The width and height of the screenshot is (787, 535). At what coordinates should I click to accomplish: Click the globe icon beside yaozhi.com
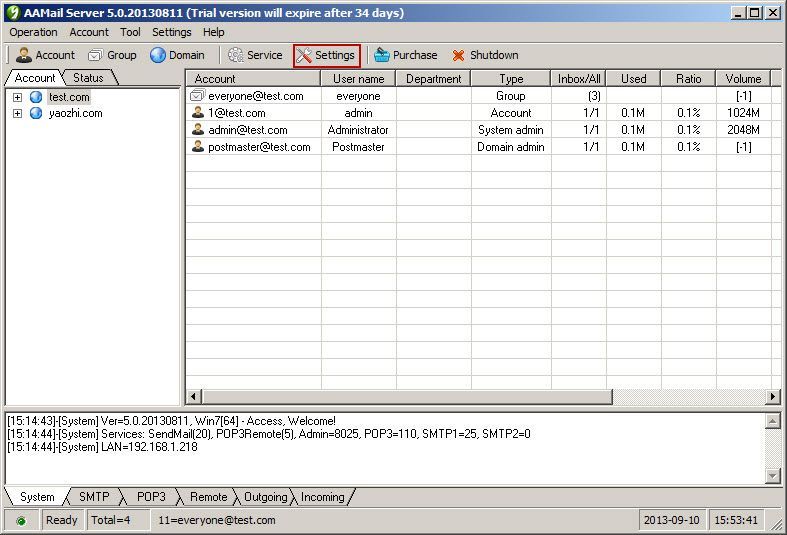pos(36,113)
